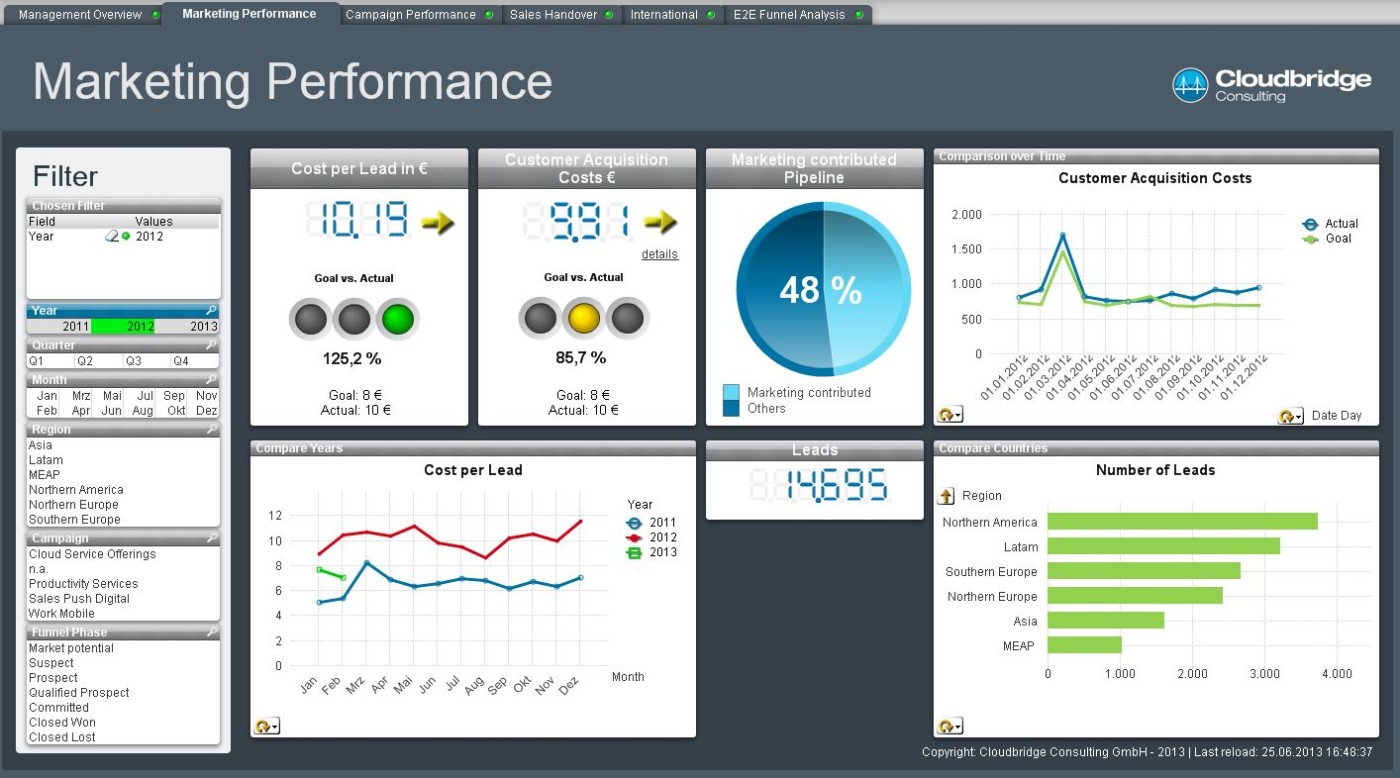The height and width of the screenshot is (778, 1400).
Task: Select Northern America in the Region list
Action: (76, 490)
